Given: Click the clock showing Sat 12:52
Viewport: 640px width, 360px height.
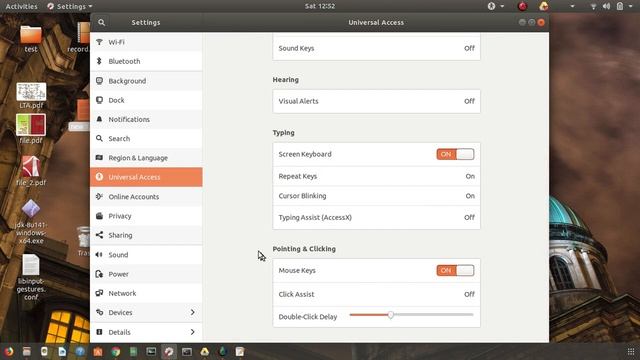Looking at the screenshot, I should pos(320,6).
